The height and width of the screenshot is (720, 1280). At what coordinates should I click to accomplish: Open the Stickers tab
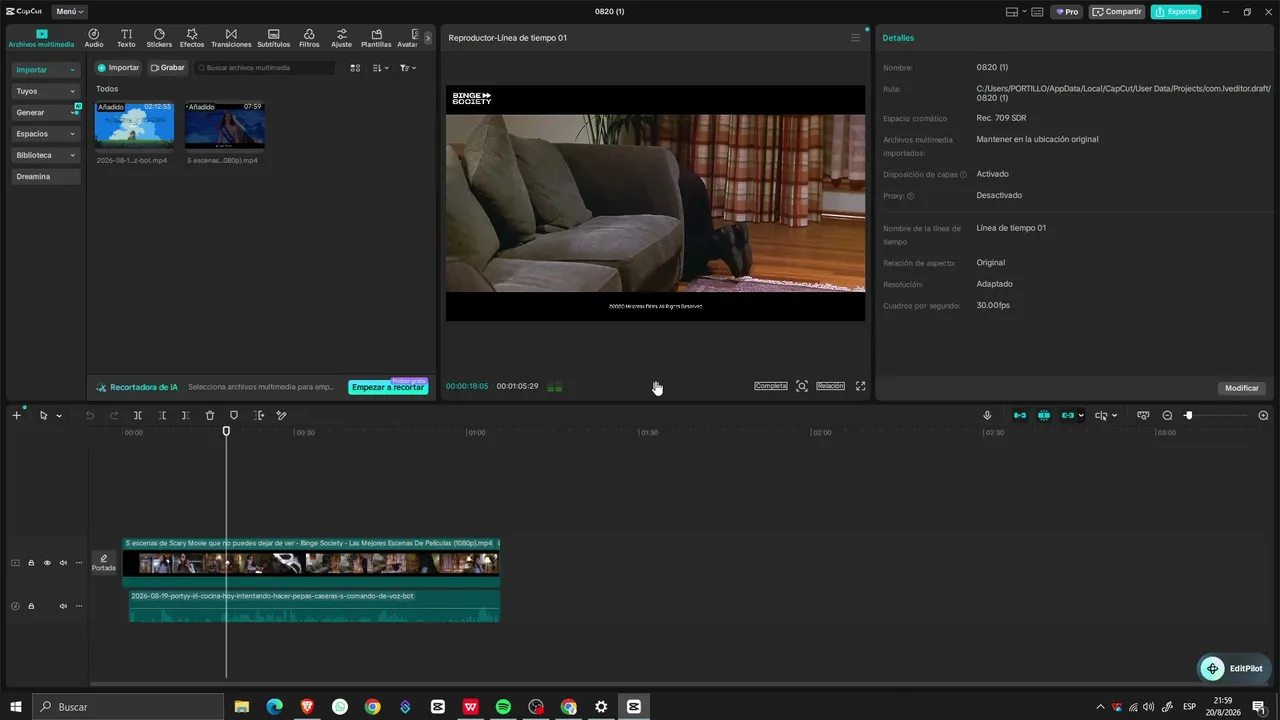pyautogui.click(x=159, y=38)
